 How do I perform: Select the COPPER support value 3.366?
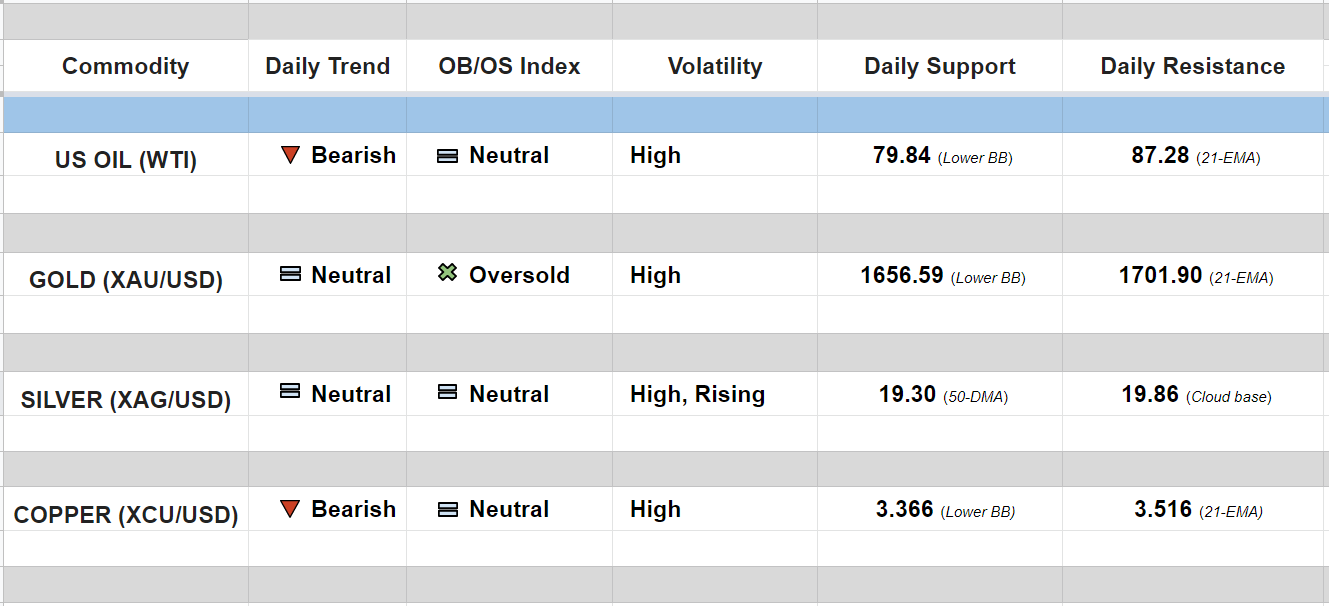905,510
